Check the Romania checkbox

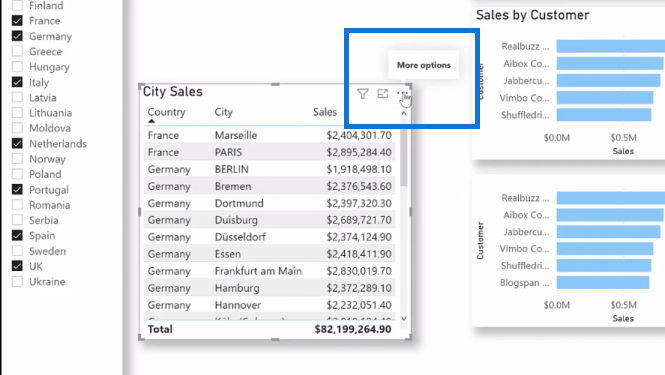pyautogui.click(x=17, y=204)
